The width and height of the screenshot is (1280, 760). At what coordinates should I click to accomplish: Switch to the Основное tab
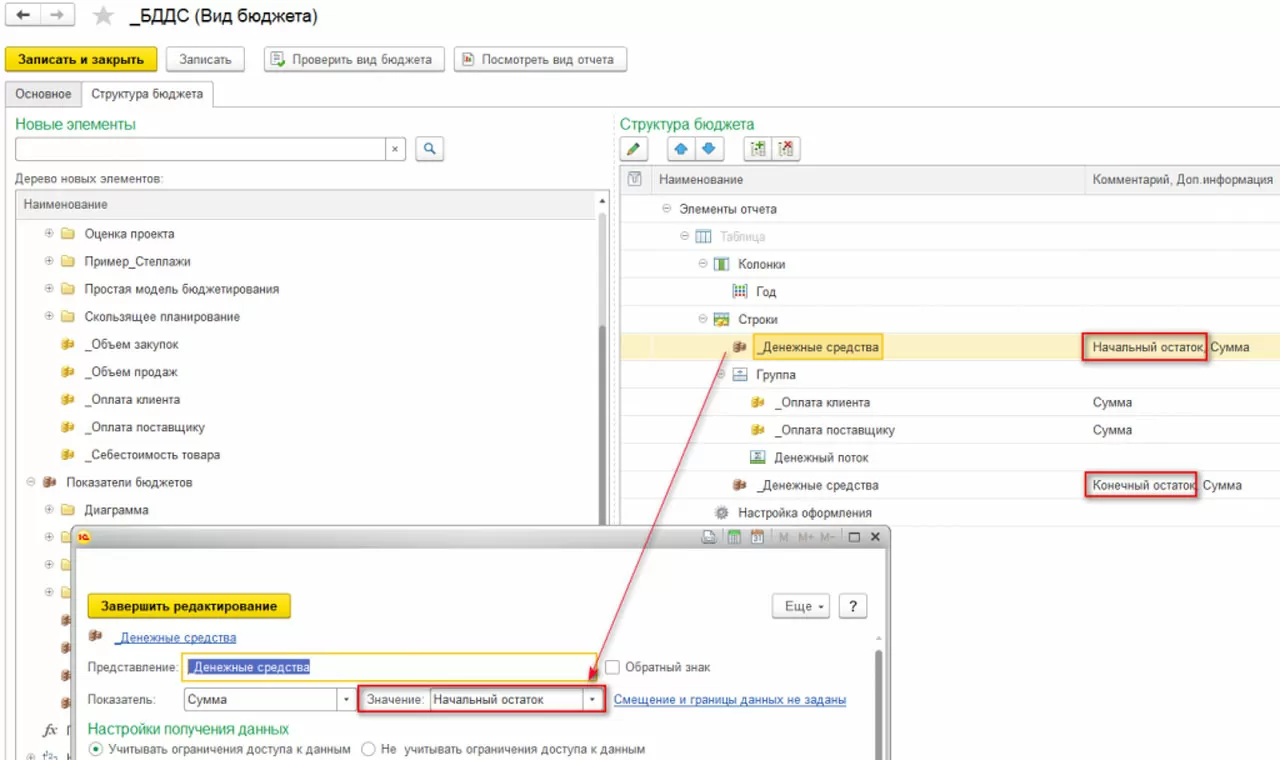[x=43, y=94]
